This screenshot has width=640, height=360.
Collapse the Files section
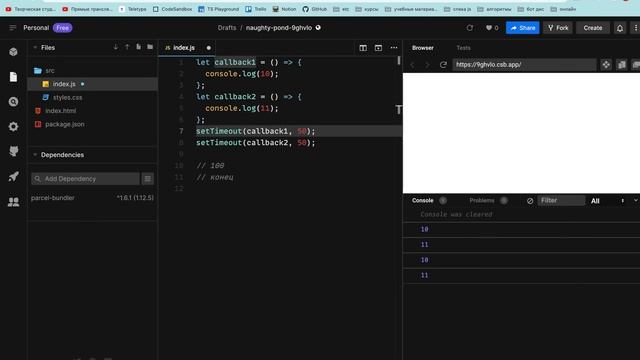point(35,47)
